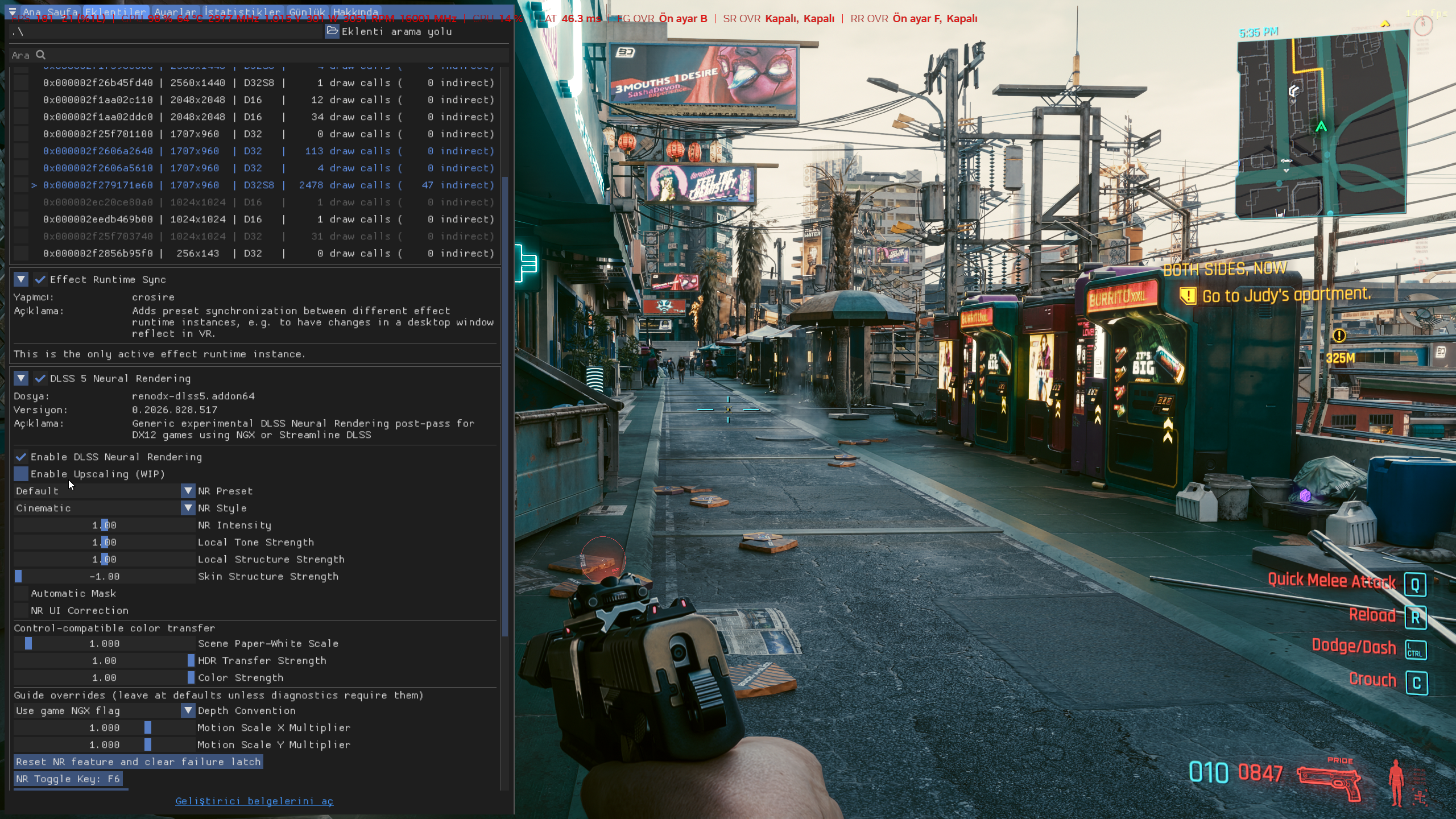This screenshot has height=819, width=1456.
Task: Disable Enable DLSS Neural Rendering
Action: click(x=21, y=457)
